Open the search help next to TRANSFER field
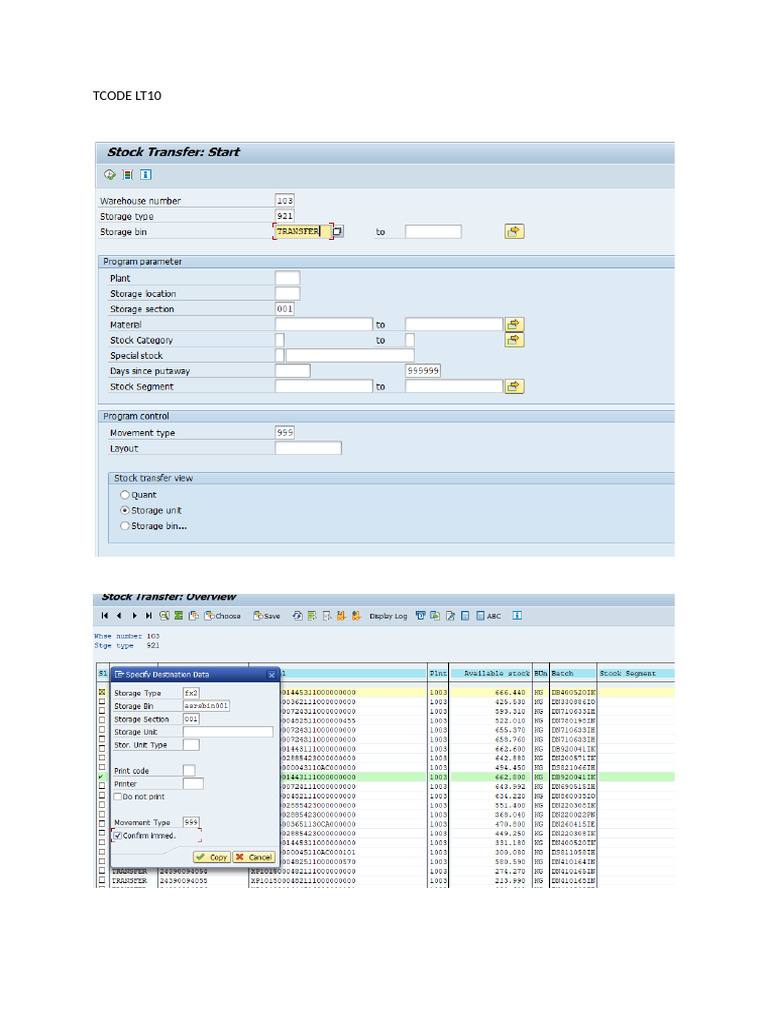This screenshot has width=768, height=1024. (338, 231)
